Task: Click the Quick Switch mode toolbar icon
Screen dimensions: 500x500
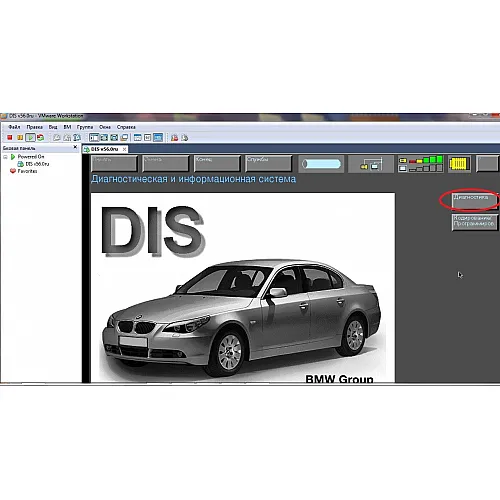Action: 114,137
